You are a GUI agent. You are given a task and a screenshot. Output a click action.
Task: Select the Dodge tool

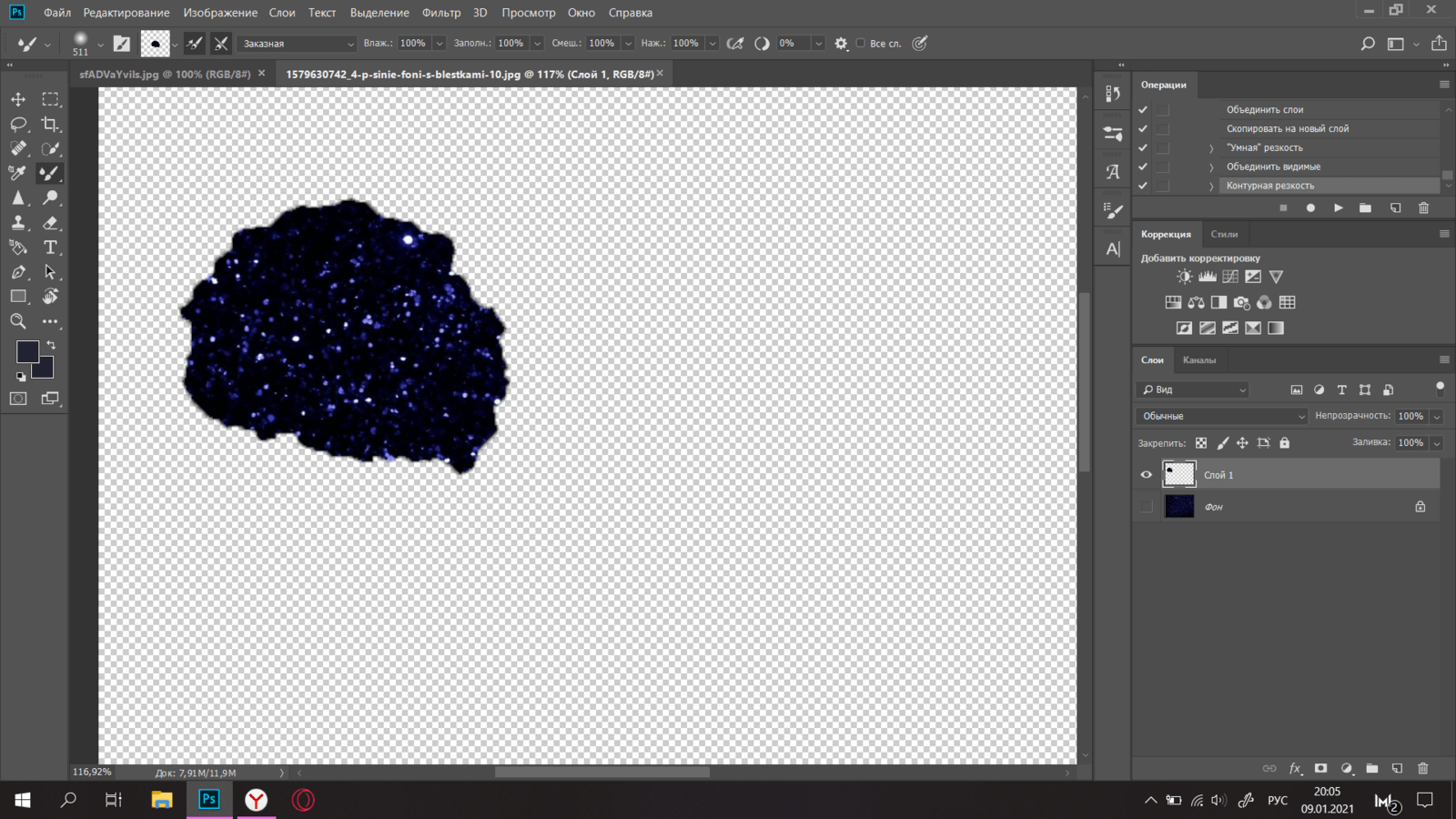(50, 197)
